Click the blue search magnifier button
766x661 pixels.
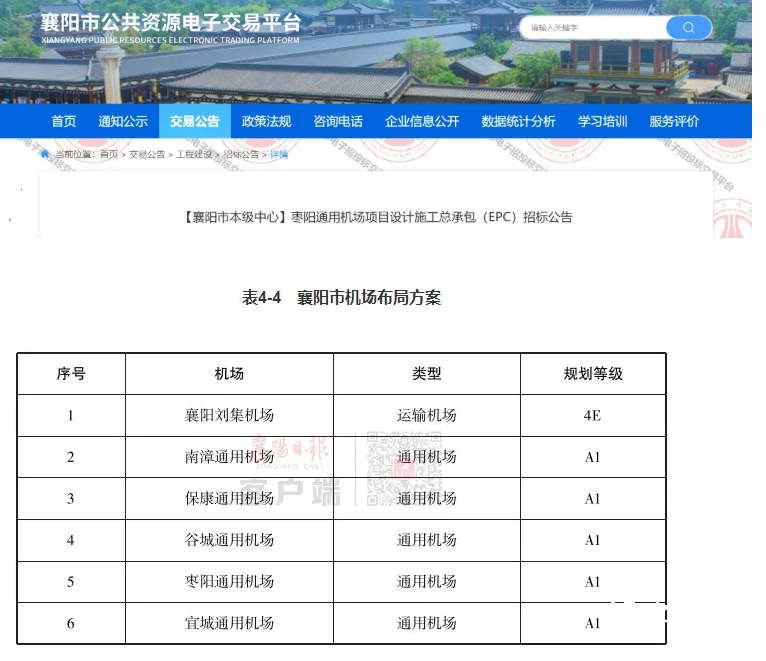688,27
